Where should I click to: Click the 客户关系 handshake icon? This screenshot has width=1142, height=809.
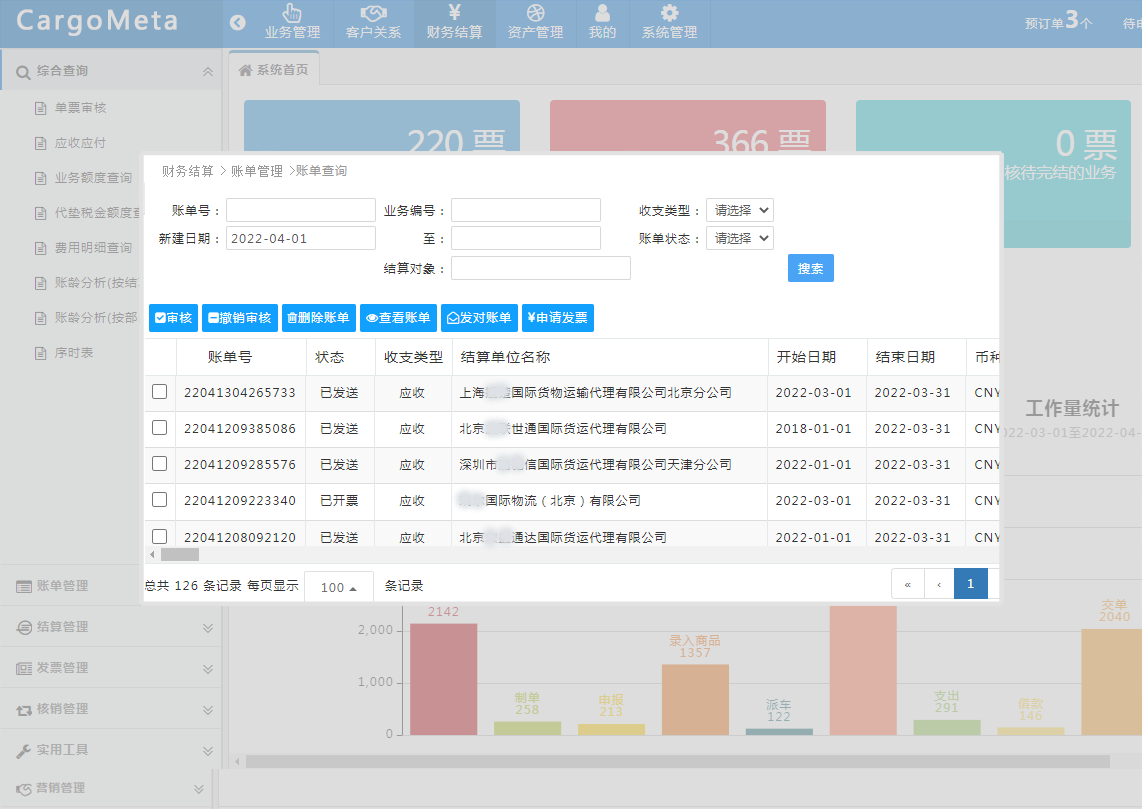point(374,12)
